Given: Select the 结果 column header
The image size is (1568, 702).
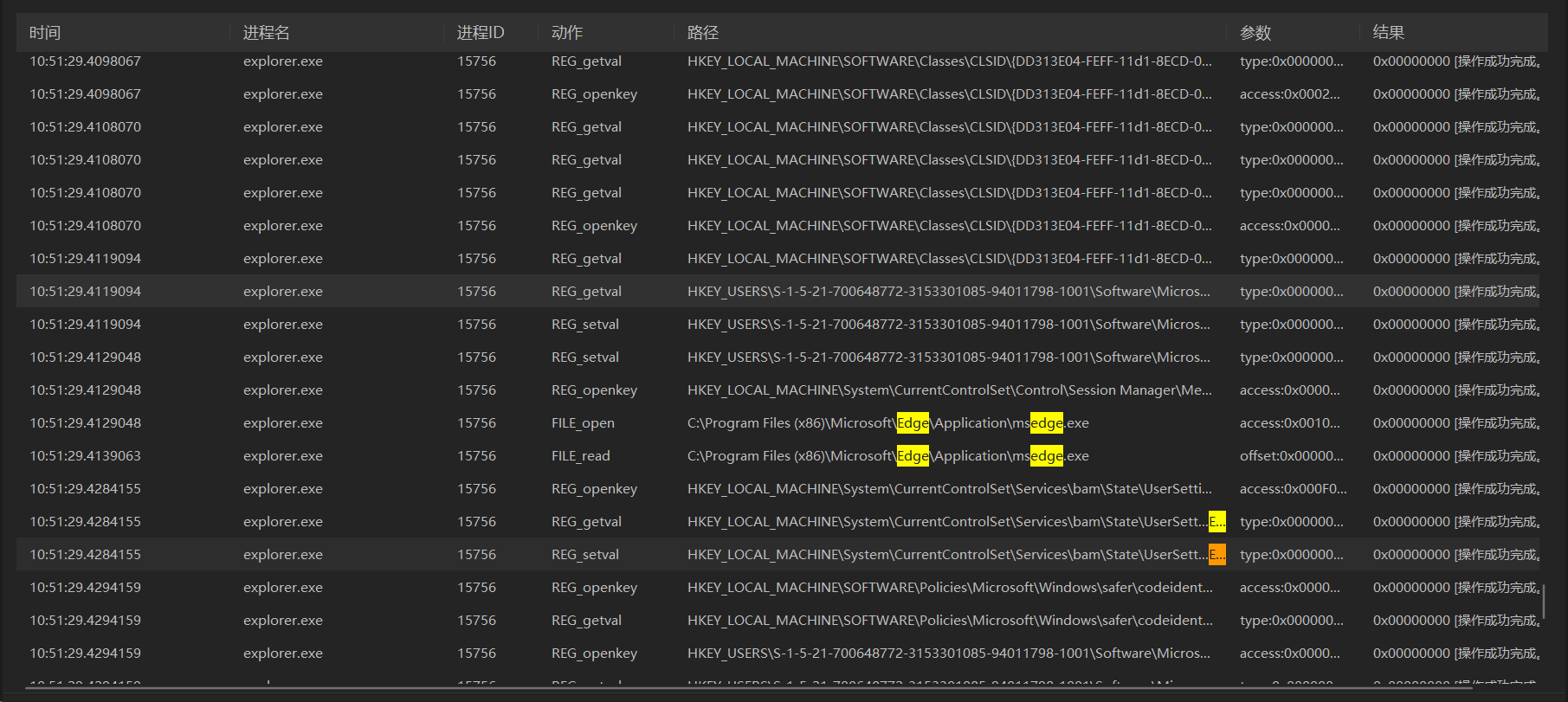Looking at the screenshot, I should click(1389, 33).
